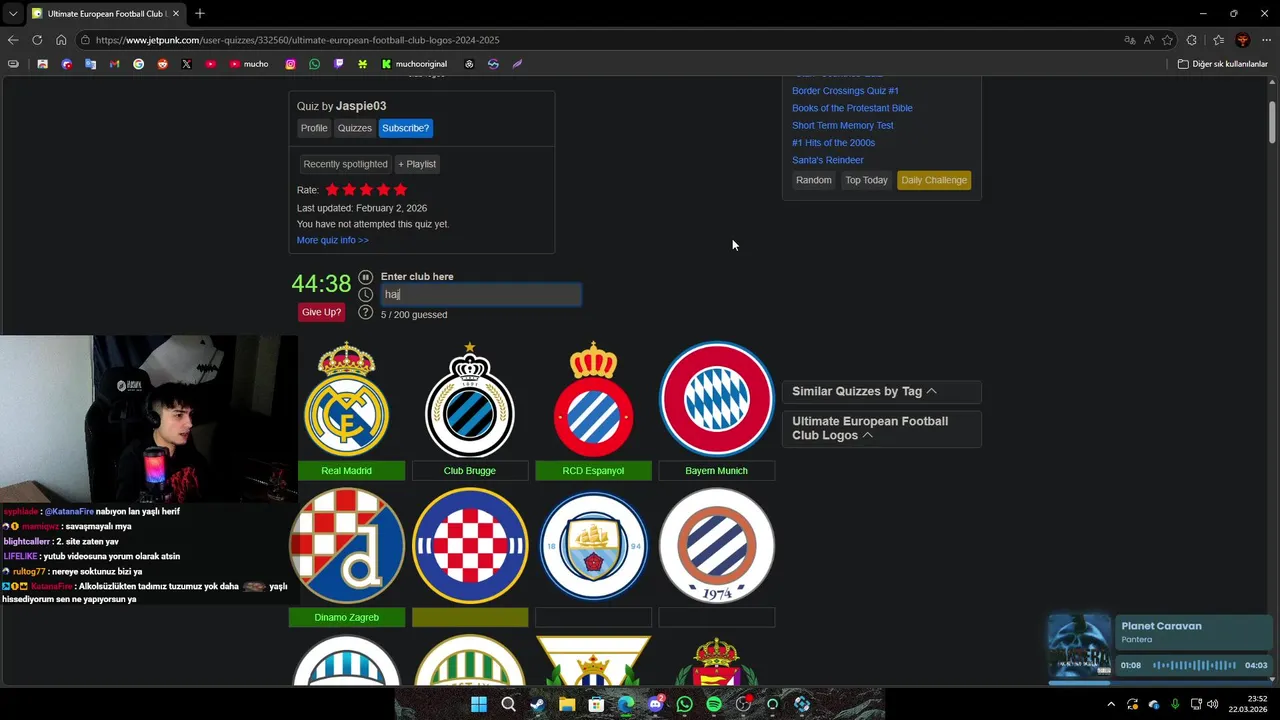Open a new browser tab
1280x720 pixels.
click(200, 13)
